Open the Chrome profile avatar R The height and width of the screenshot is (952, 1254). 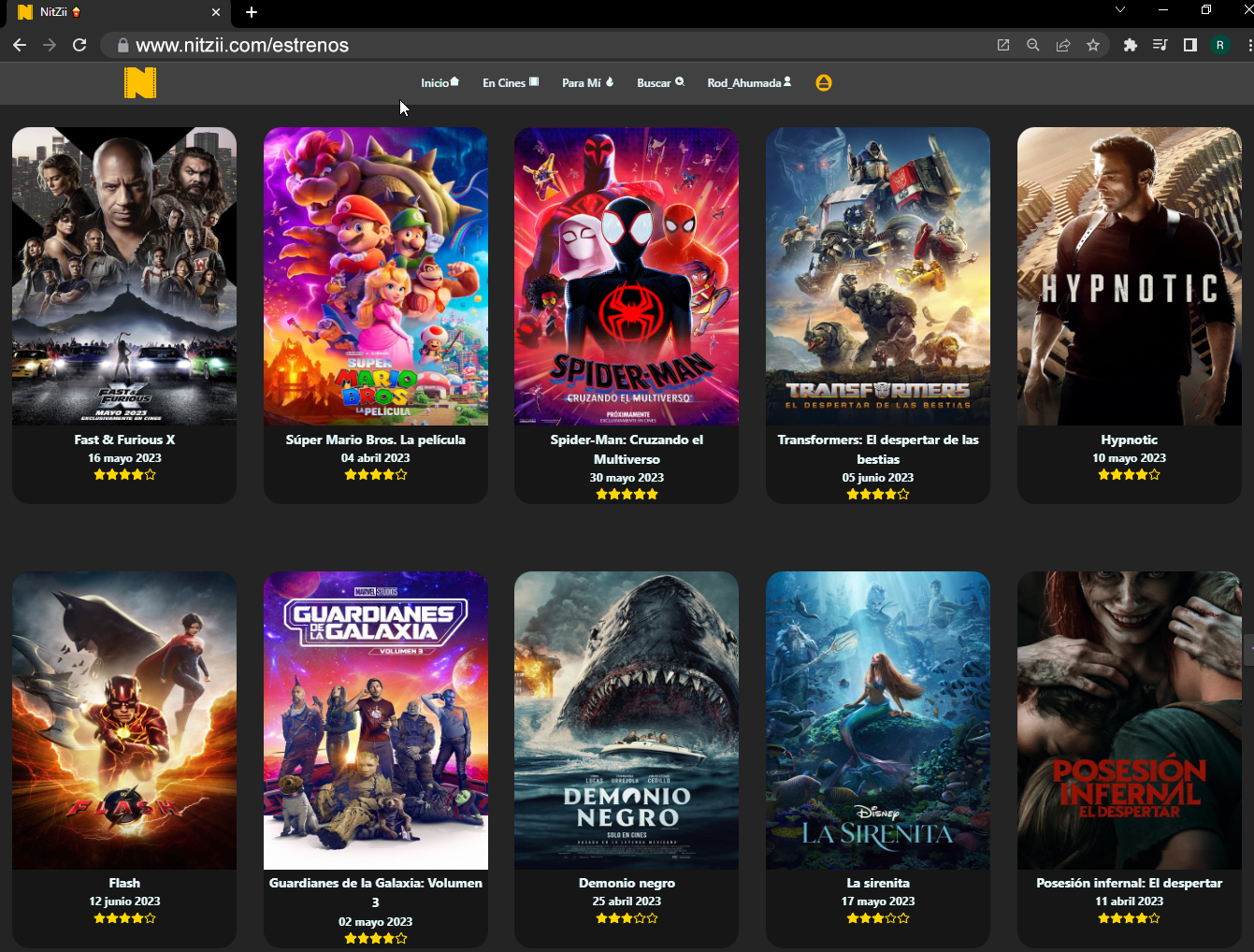1219,45
